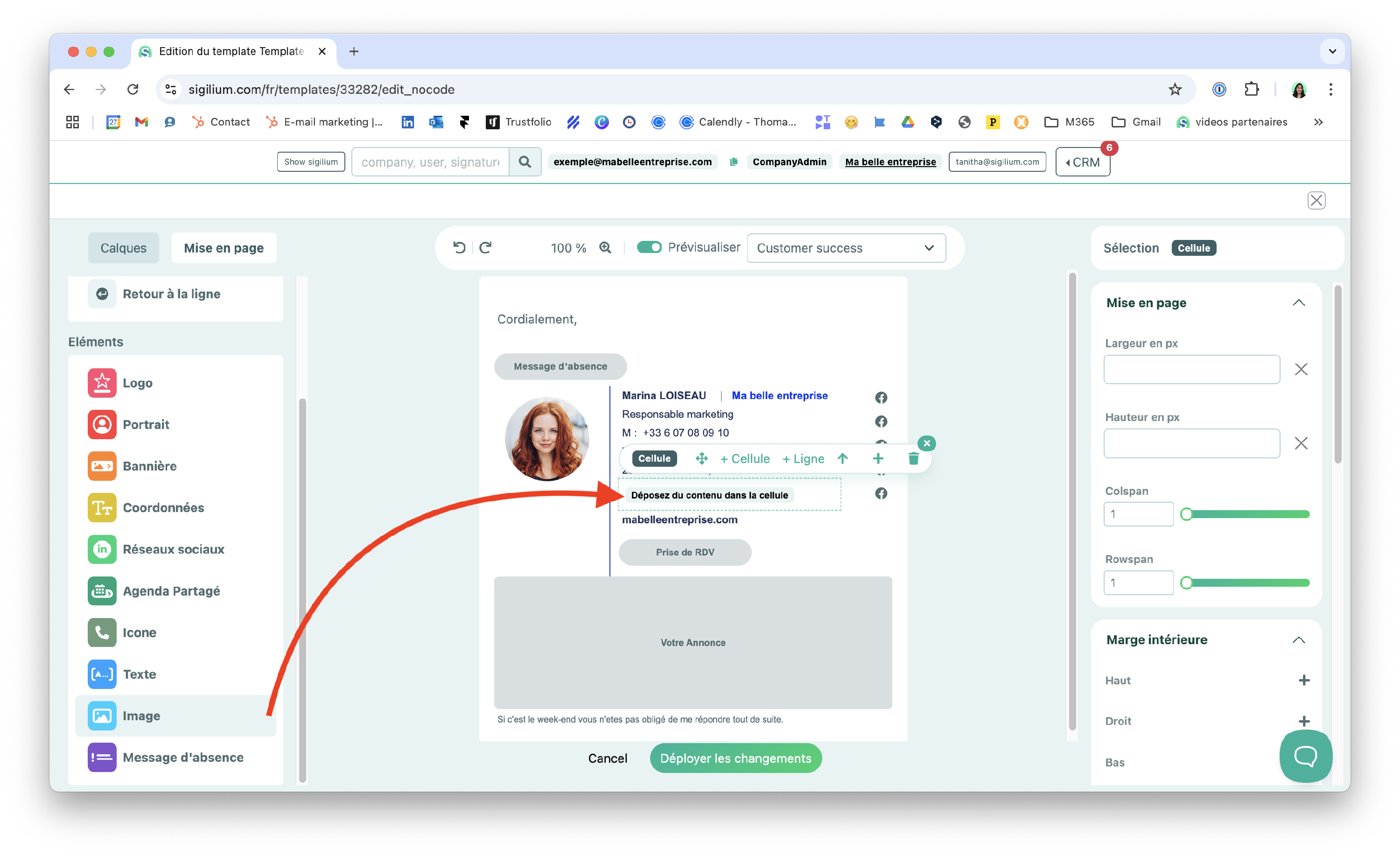
Task: Switch to the Calques tab
Action: pos(123,248)
